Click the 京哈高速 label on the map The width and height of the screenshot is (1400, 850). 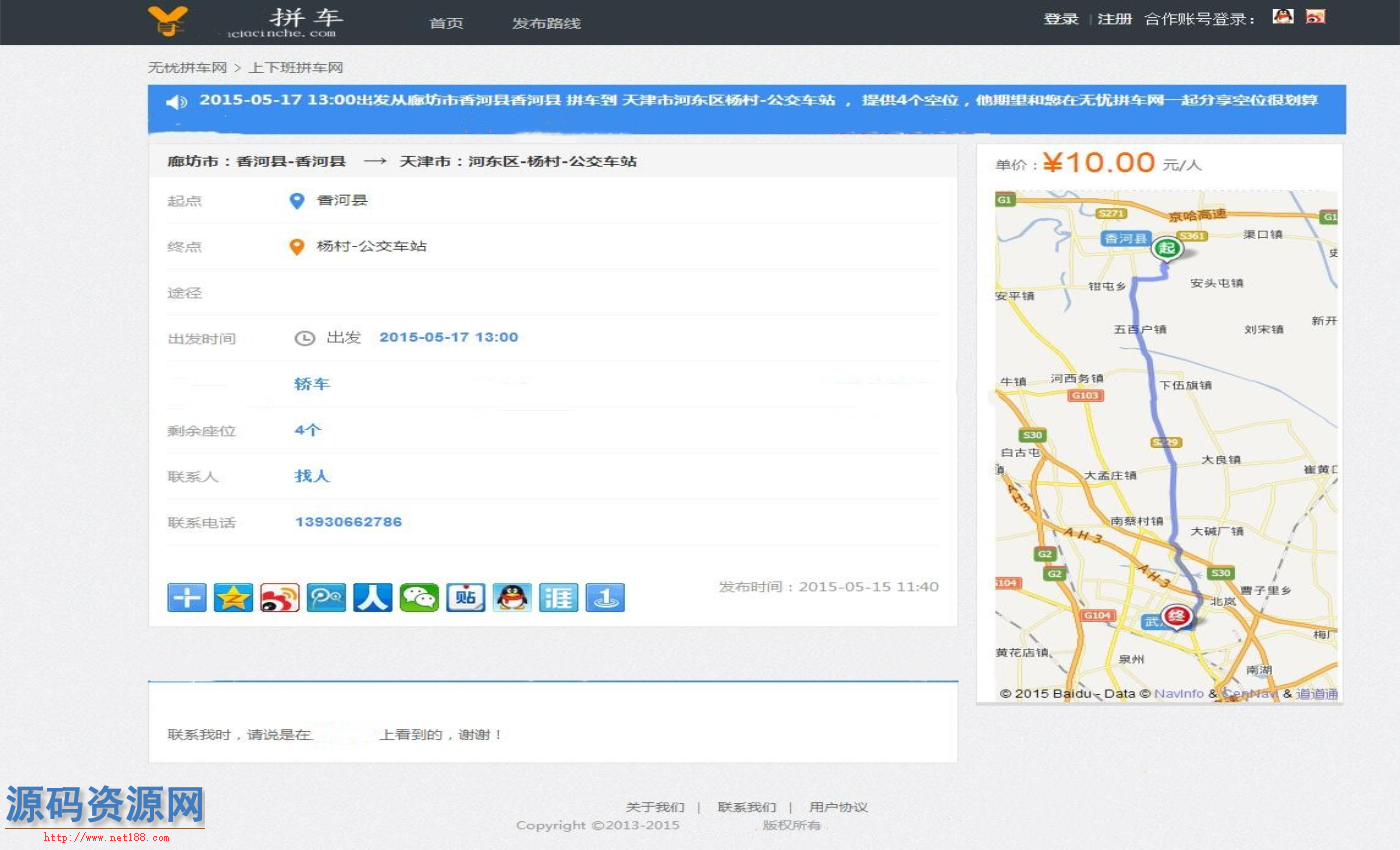[x=1197, y=216]
